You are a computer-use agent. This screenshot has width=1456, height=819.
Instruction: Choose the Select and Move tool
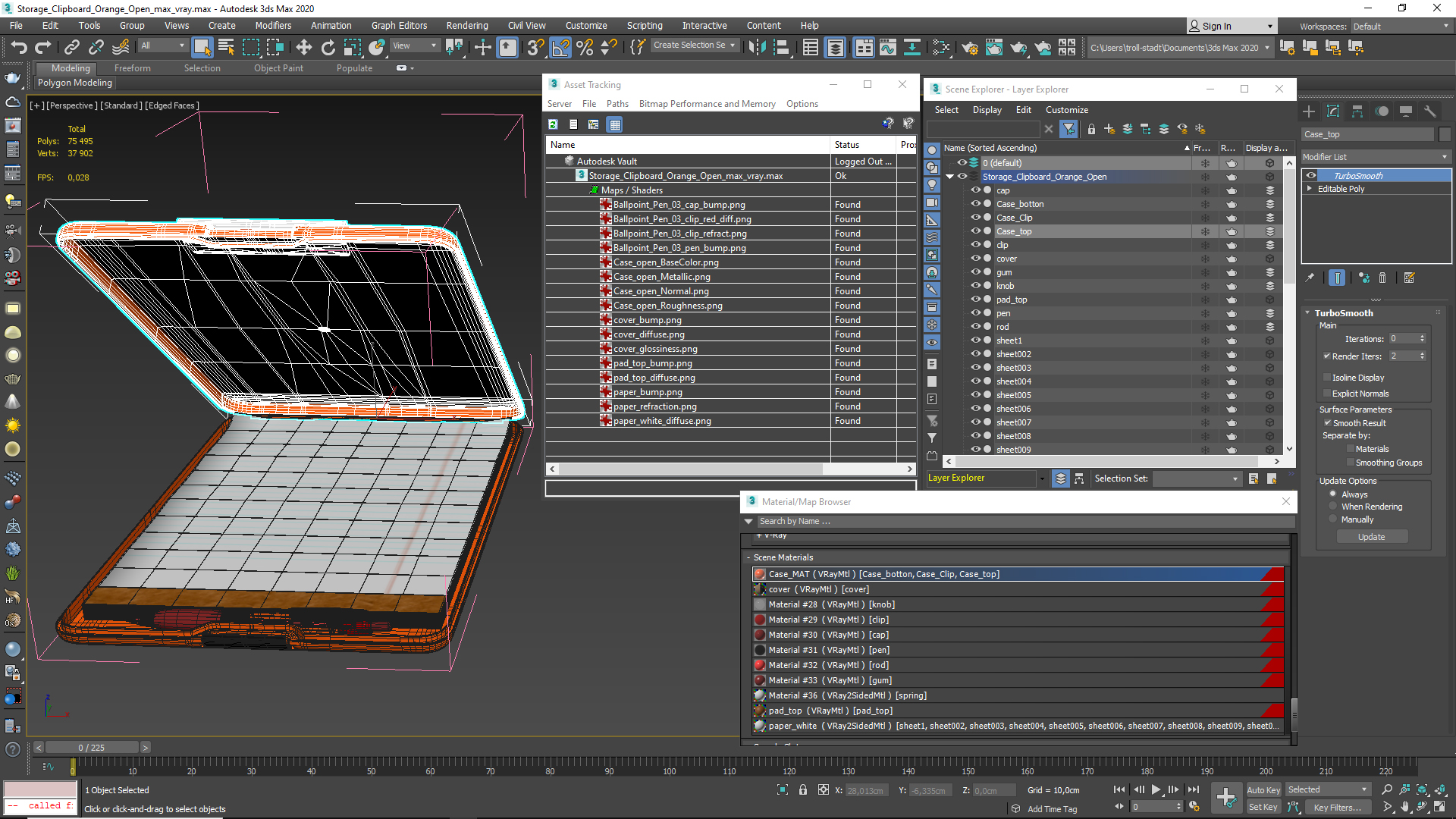coord(303,47)
